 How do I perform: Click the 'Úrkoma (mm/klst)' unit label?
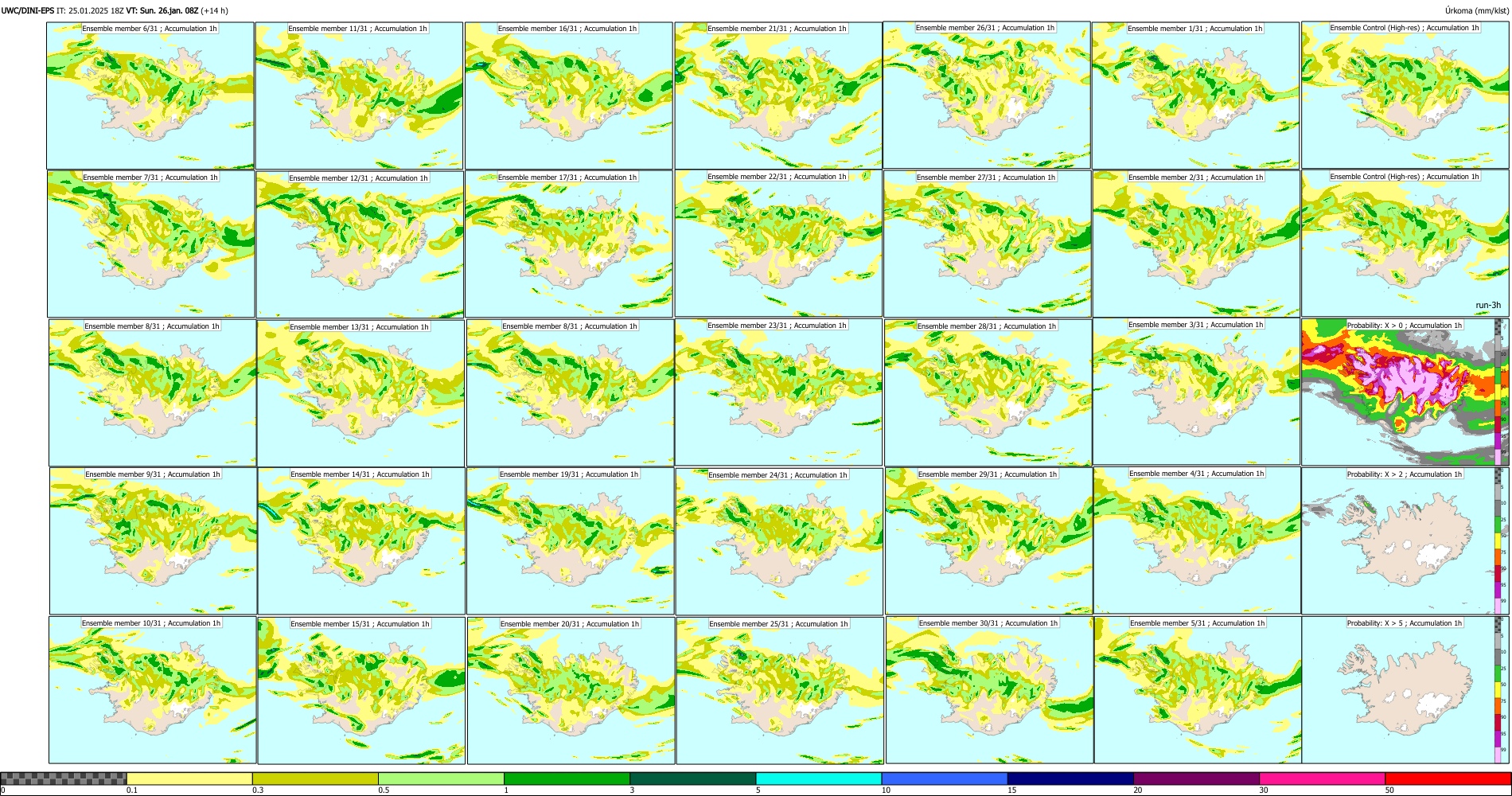[x=1476, y=10]
